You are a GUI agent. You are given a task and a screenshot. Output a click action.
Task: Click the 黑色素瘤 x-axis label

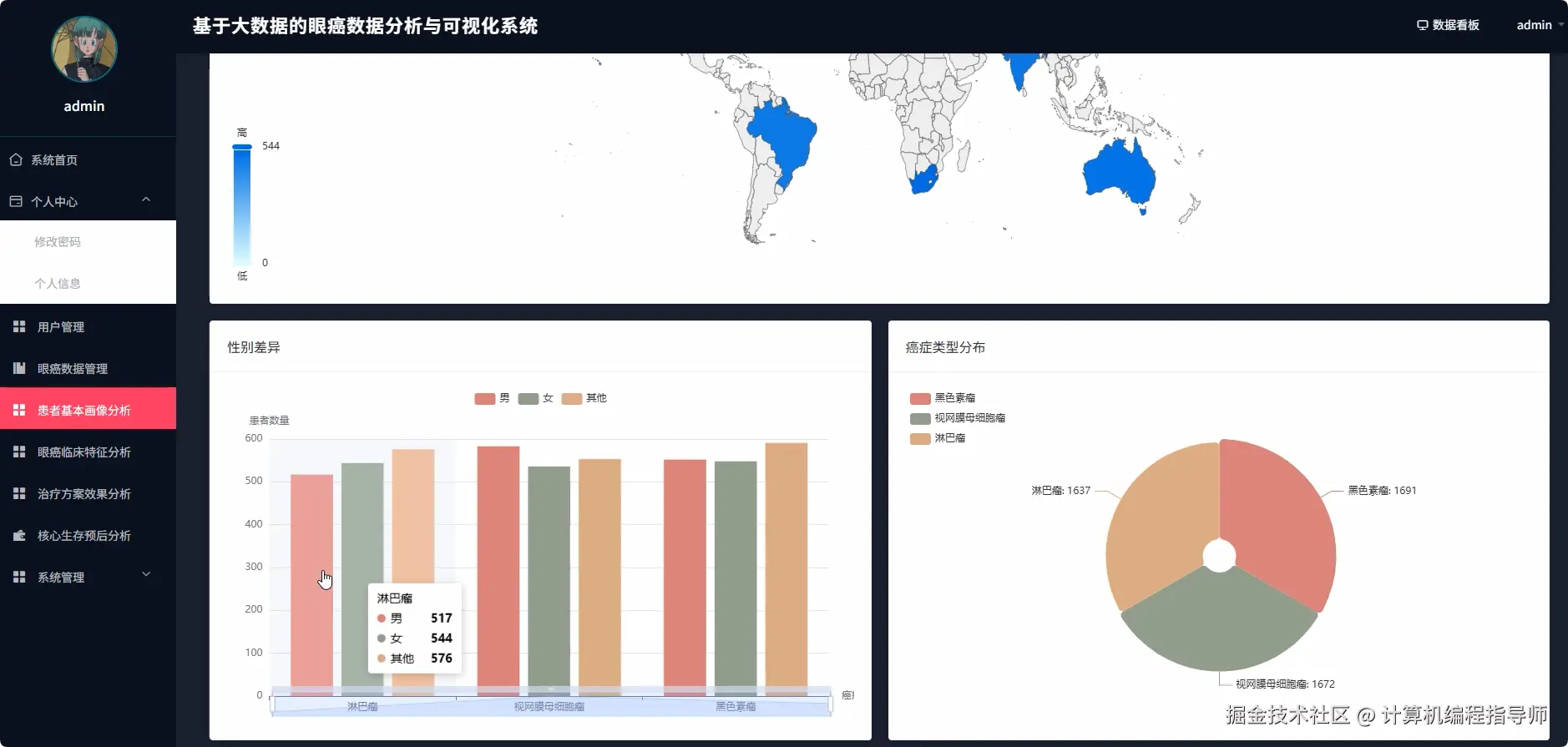(736, 707)
